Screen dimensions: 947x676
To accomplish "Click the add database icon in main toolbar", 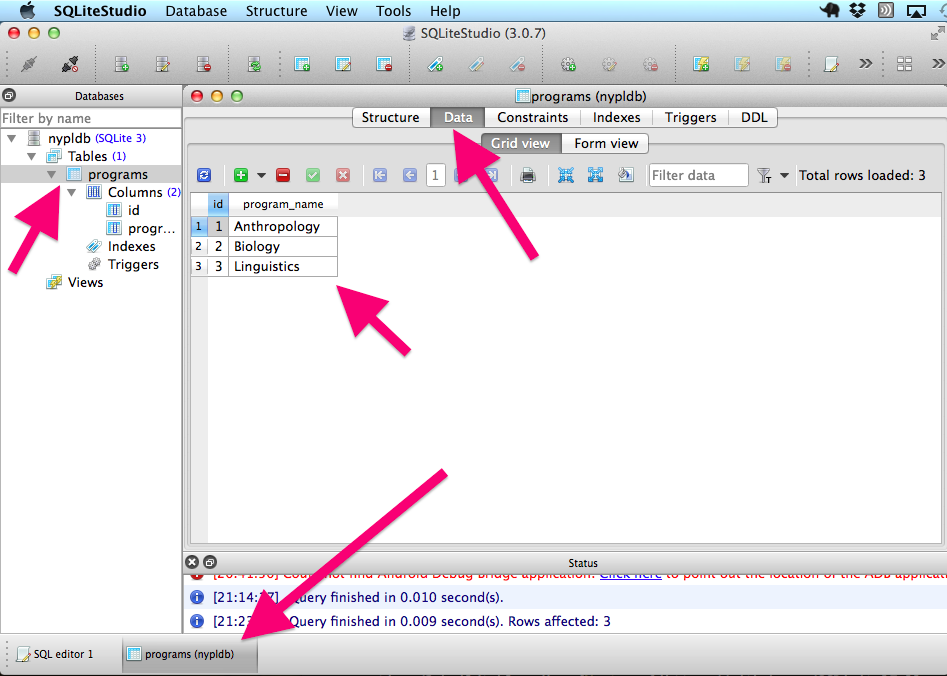I will (122, 64).
